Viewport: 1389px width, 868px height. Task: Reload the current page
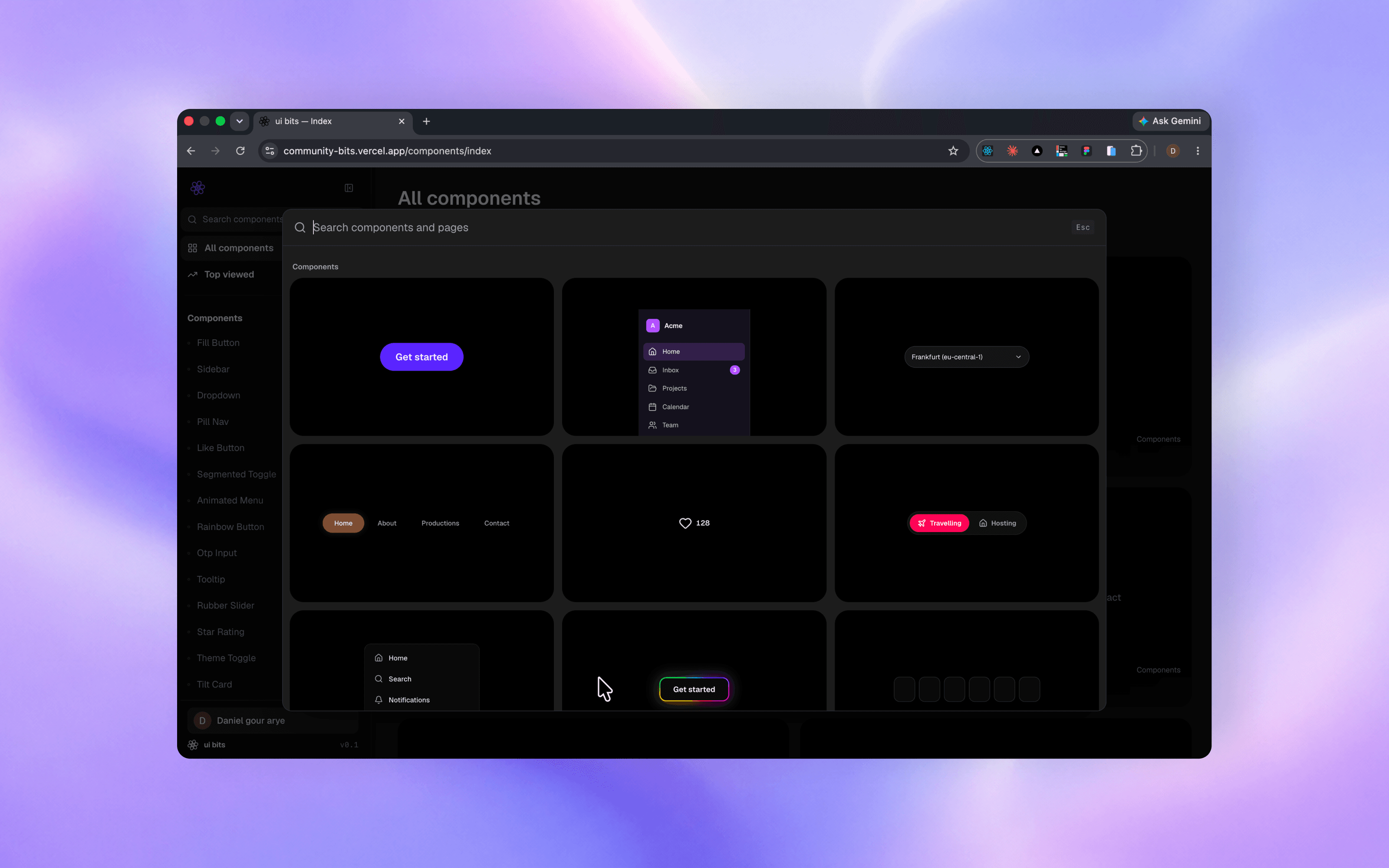[240, 151]
